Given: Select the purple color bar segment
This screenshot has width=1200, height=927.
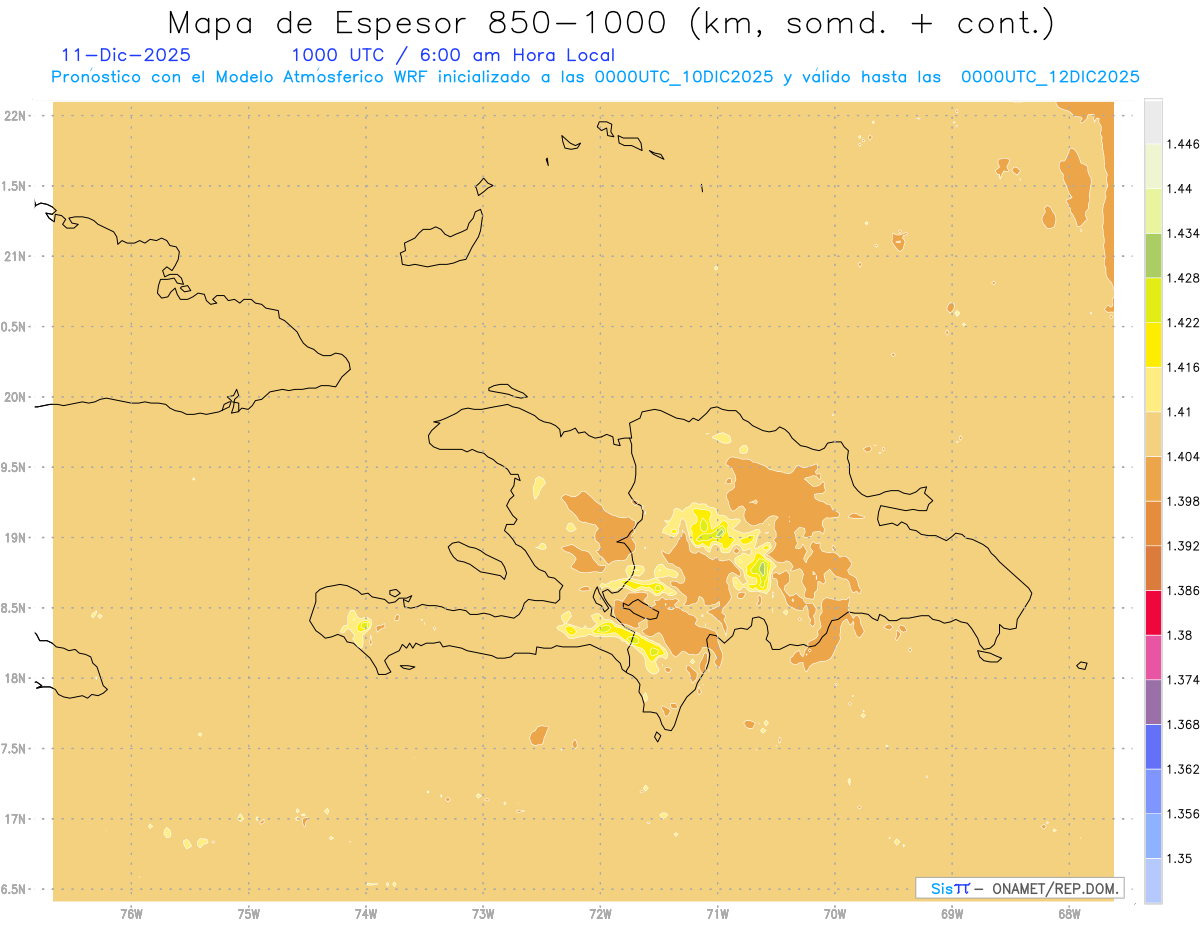Looking at the screenshot, I should click(x=1153, y=701).
